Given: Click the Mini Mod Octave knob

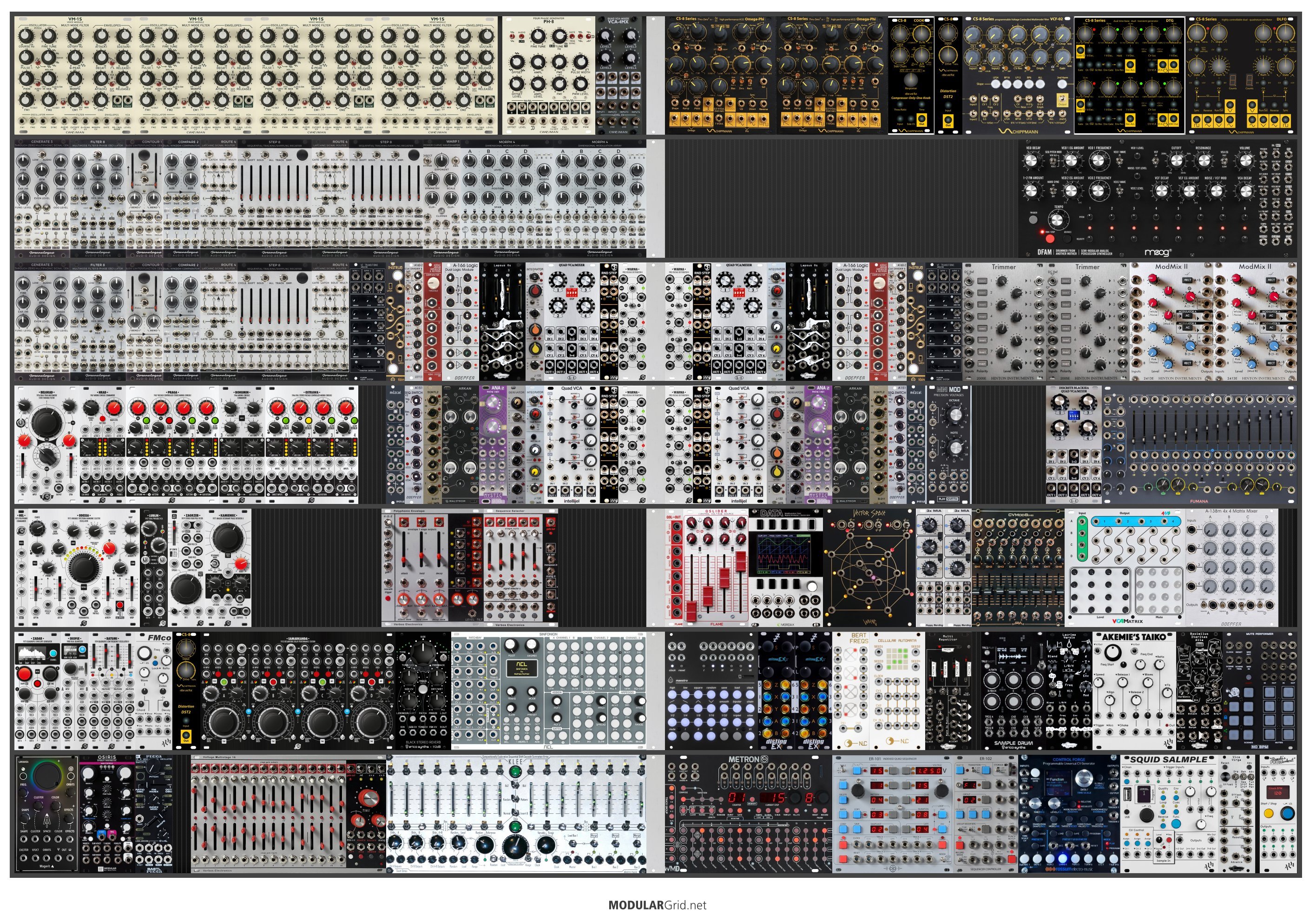Looking at the screenshot, I should pos(954,415).
